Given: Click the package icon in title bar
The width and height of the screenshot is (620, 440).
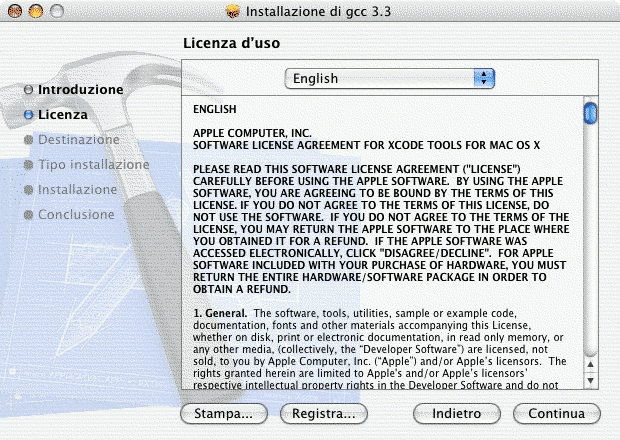Looking at the screenshot, I should coord(233,11).
